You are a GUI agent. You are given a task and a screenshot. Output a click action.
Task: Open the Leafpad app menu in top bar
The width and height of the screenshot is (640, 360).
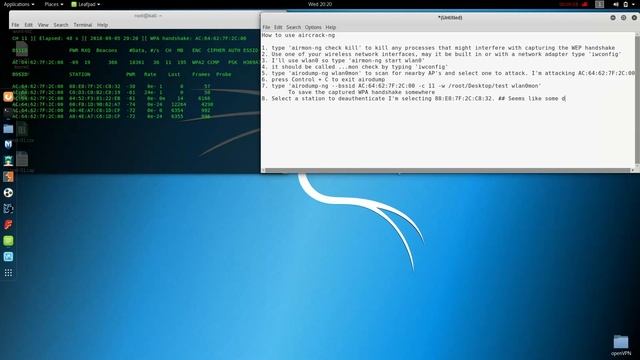click(x=86, y=4)
